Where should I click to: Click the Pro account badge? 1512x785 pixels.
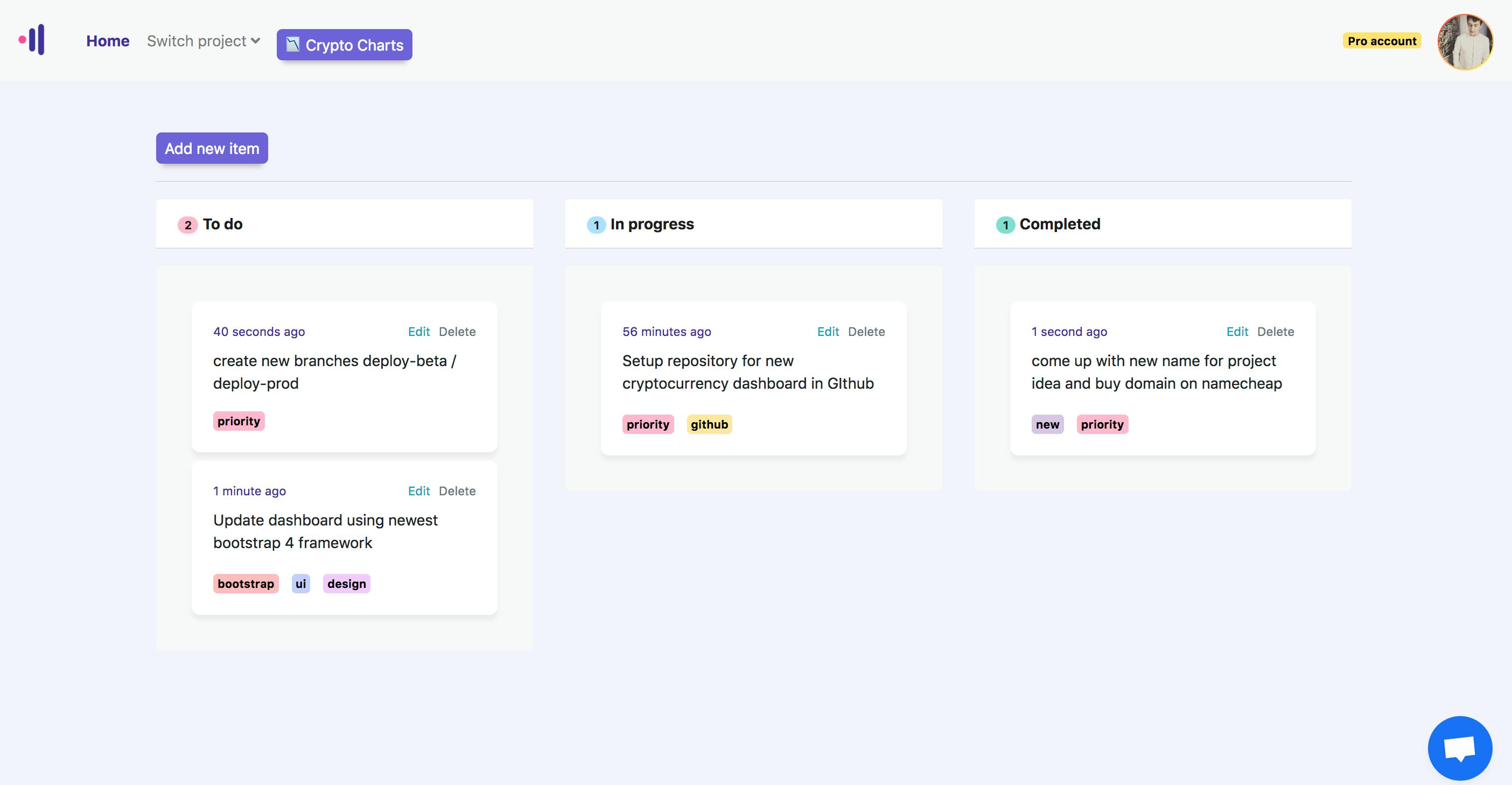(1382, 41)
